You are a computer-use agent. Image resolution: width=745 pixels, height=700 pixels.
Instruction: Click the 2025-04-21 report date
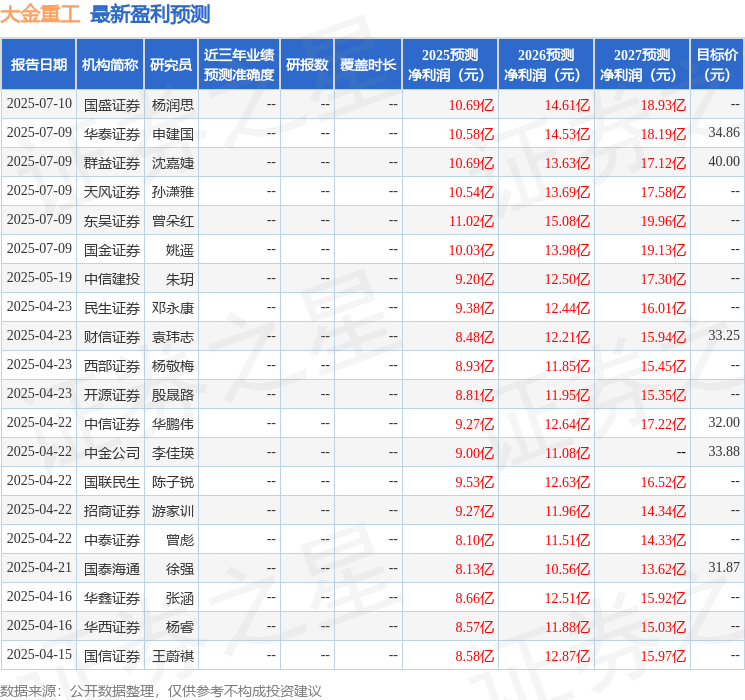(39, 567)
